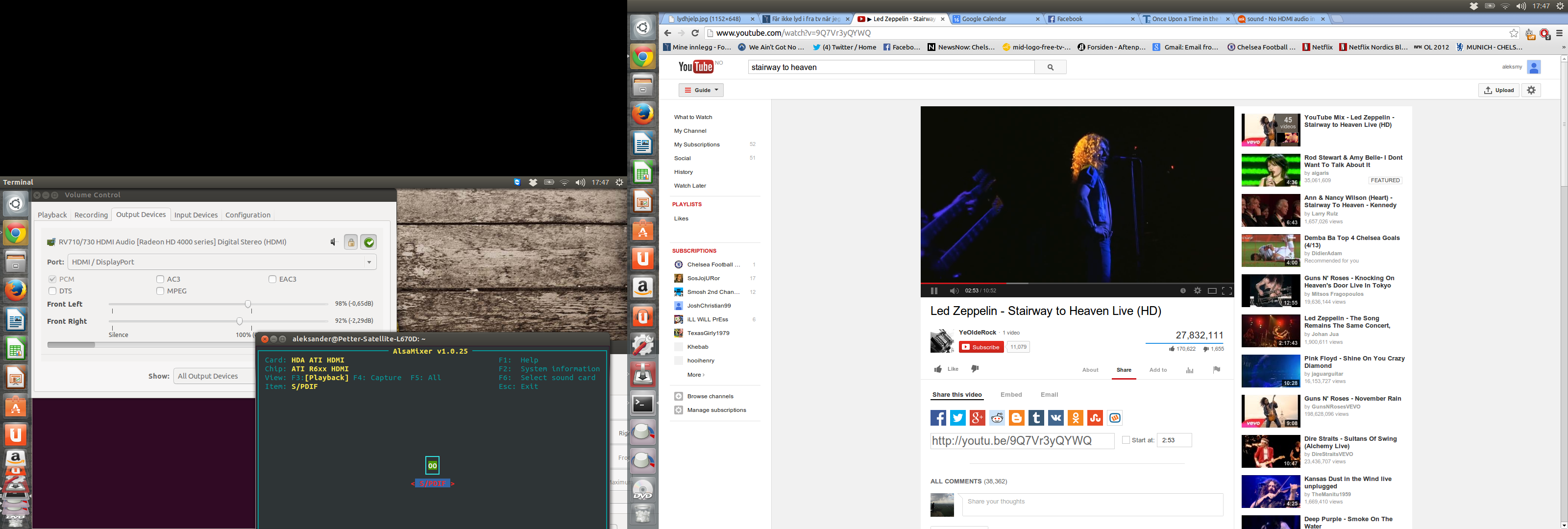
Task: Enter full screen in the YouTube player
Action: (1227, 291)
